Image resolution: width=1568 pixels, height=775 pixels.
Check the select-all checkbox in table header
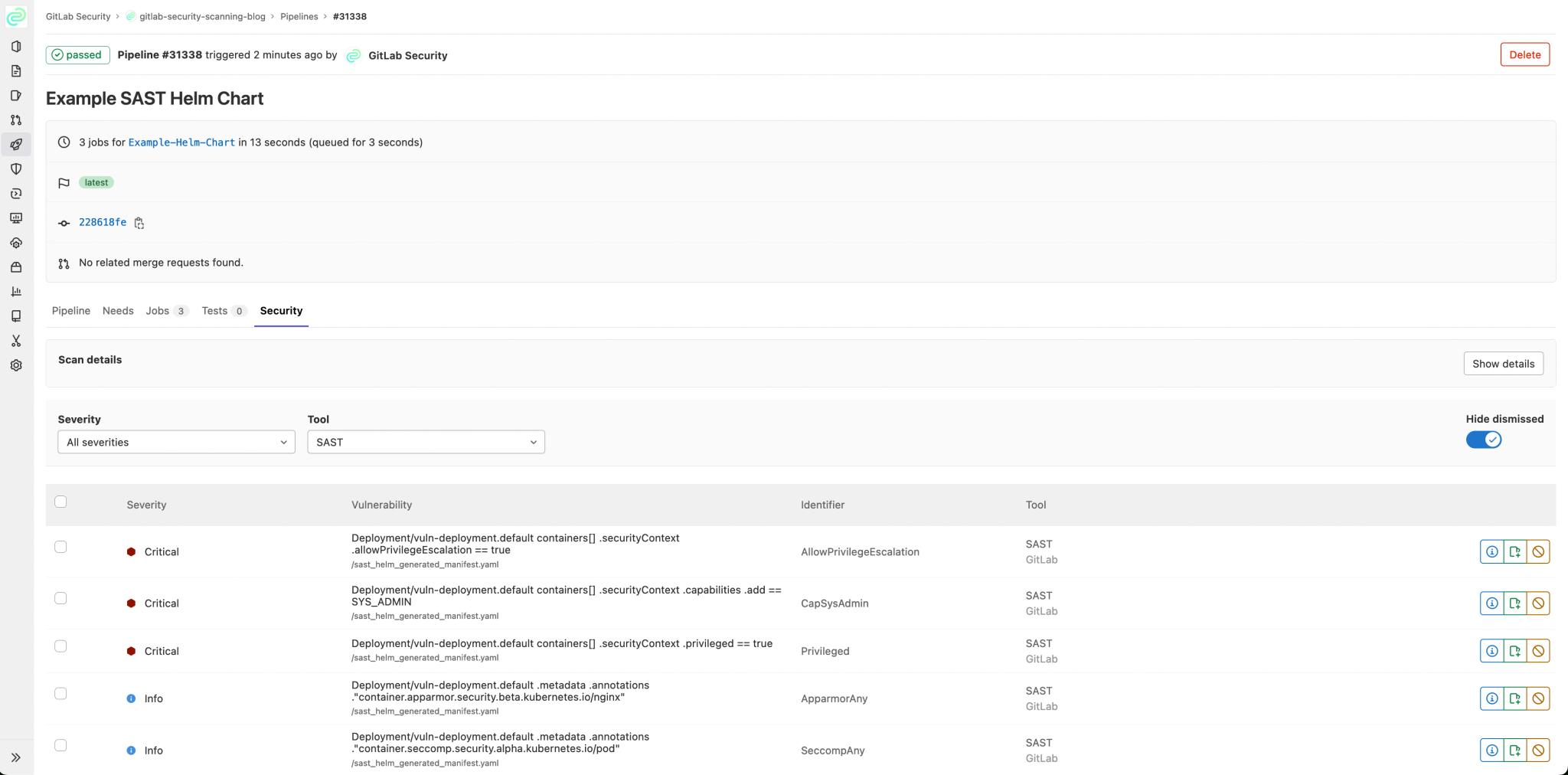[61, 501]
